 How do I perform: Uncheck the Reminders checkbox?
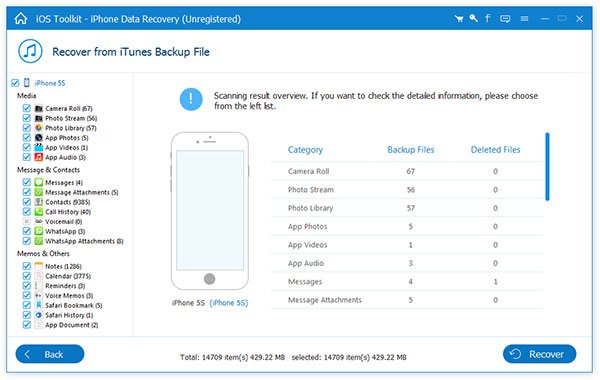26,285
